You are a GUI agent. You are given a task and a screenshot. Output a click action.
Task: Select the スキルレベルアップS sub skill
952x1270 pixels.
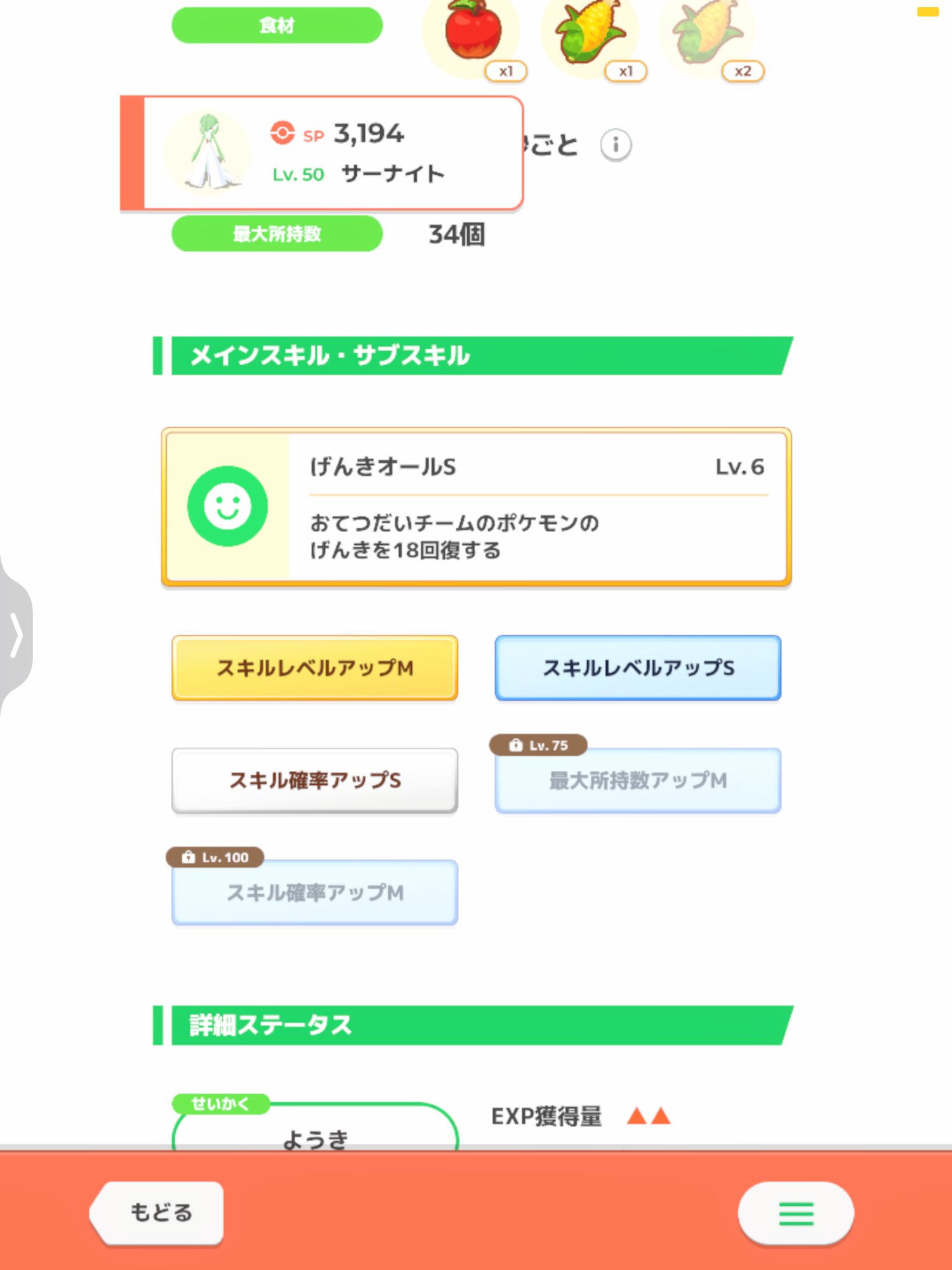[638, 668]
